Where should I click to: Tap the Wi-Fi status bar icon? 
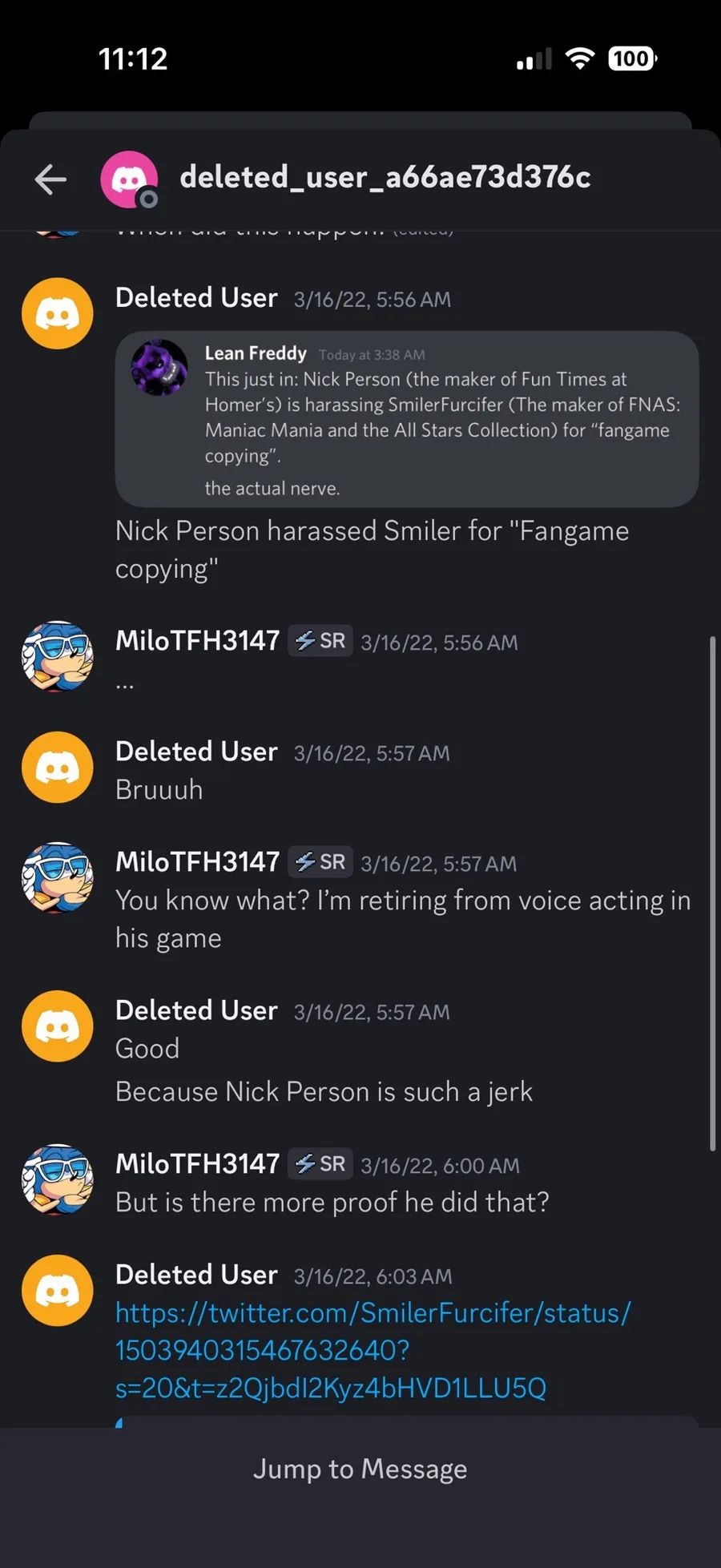(x=579, y=58)
